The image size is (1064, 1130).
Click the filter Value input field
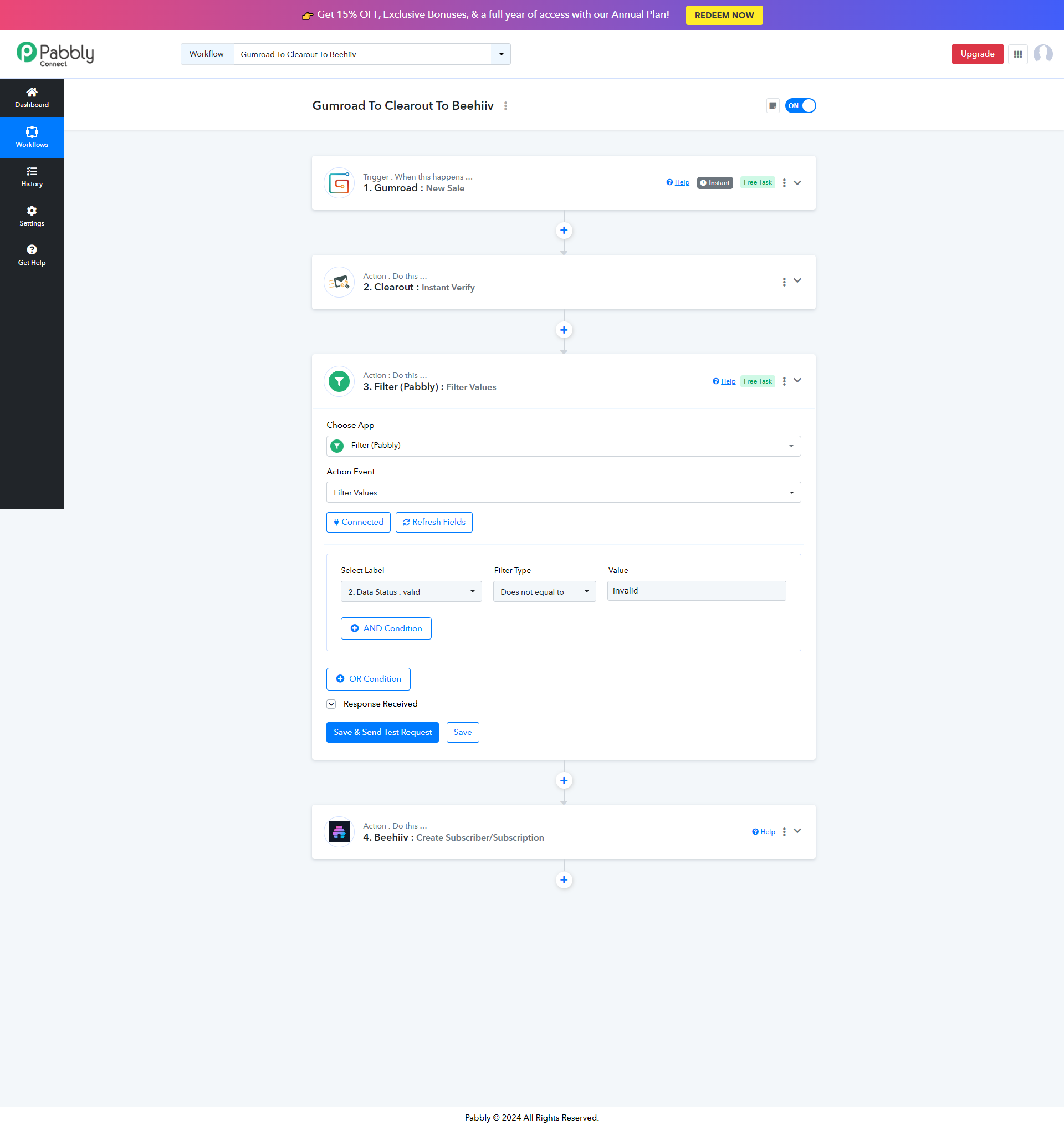coord(696,591)
